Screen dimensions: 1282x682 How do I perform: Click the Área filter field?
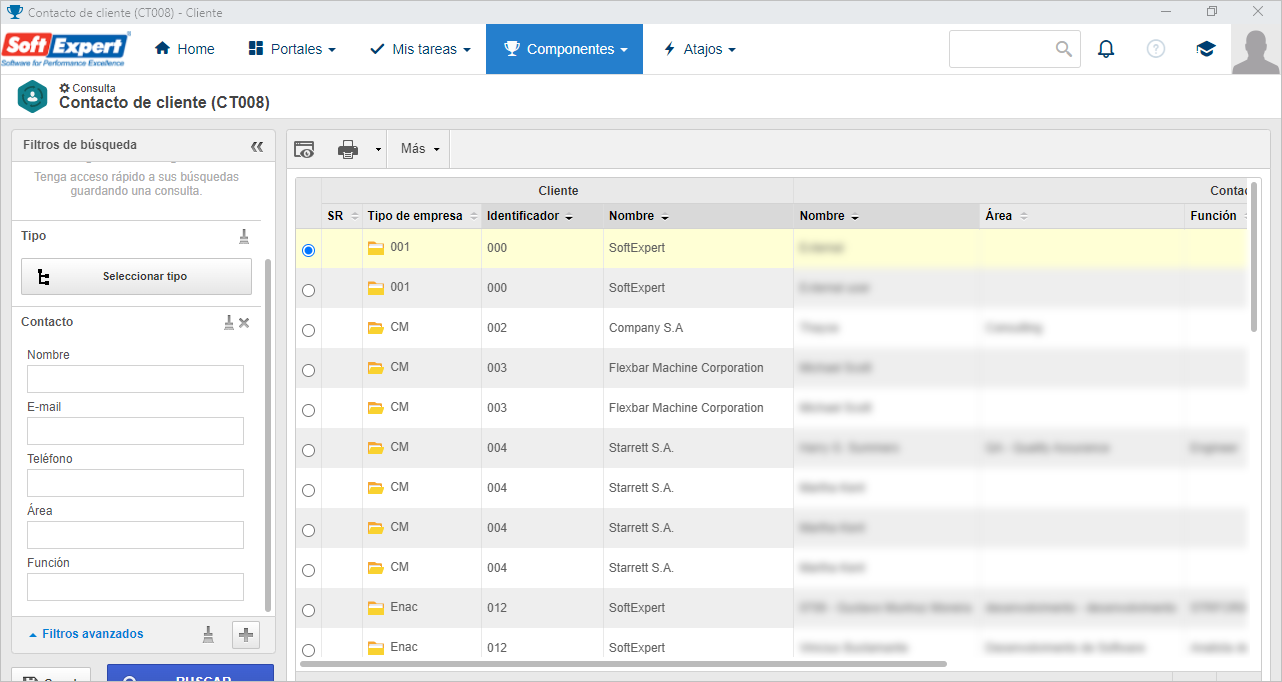pyautogui.click(x=135, y=535)
